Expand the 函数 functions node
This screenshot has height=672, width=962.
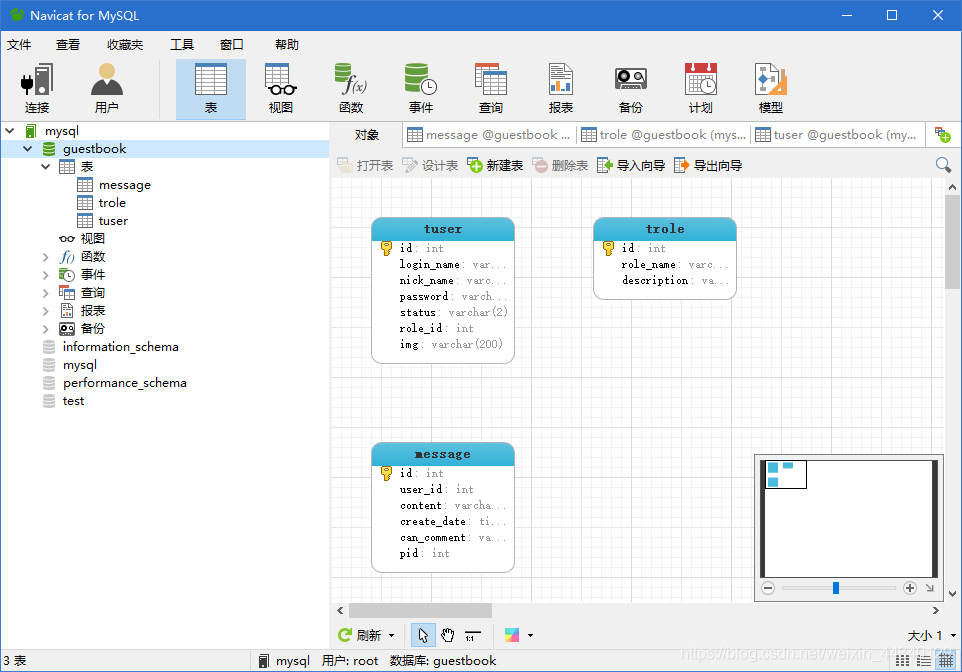(x=45, y=257)
